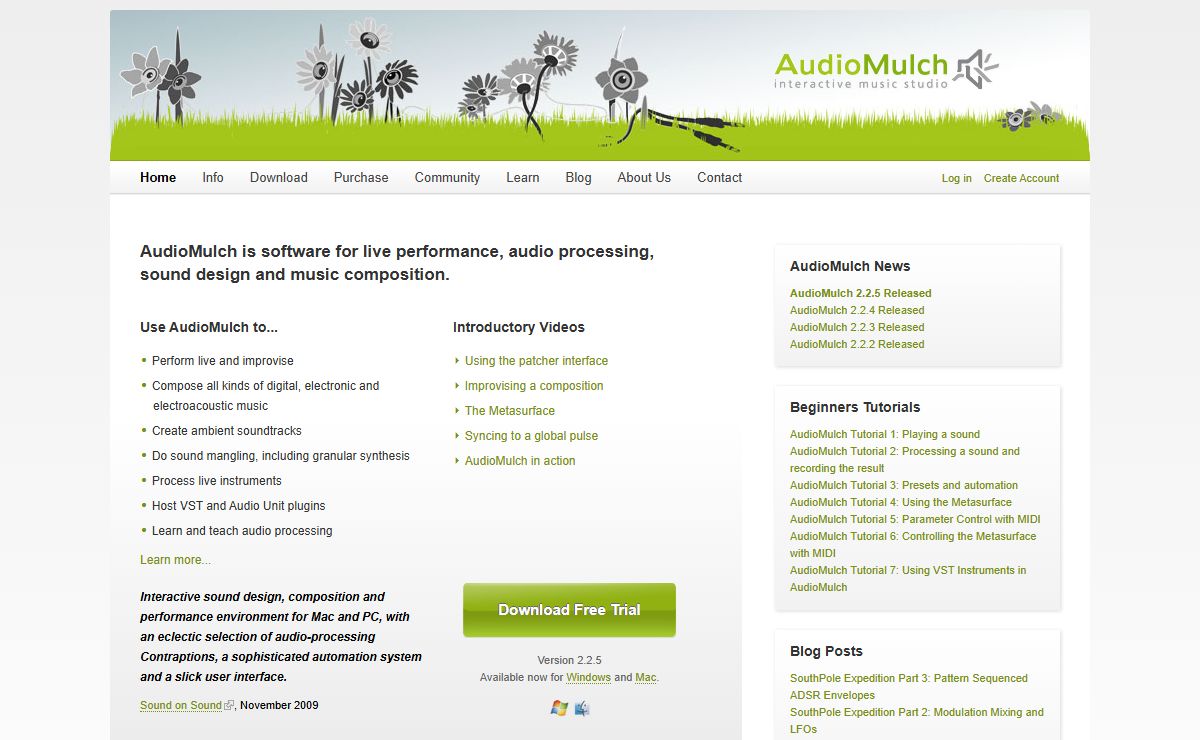Screen dimensions: 1200x740
Task: Click the Create Account link
Action: point(1021,178)
